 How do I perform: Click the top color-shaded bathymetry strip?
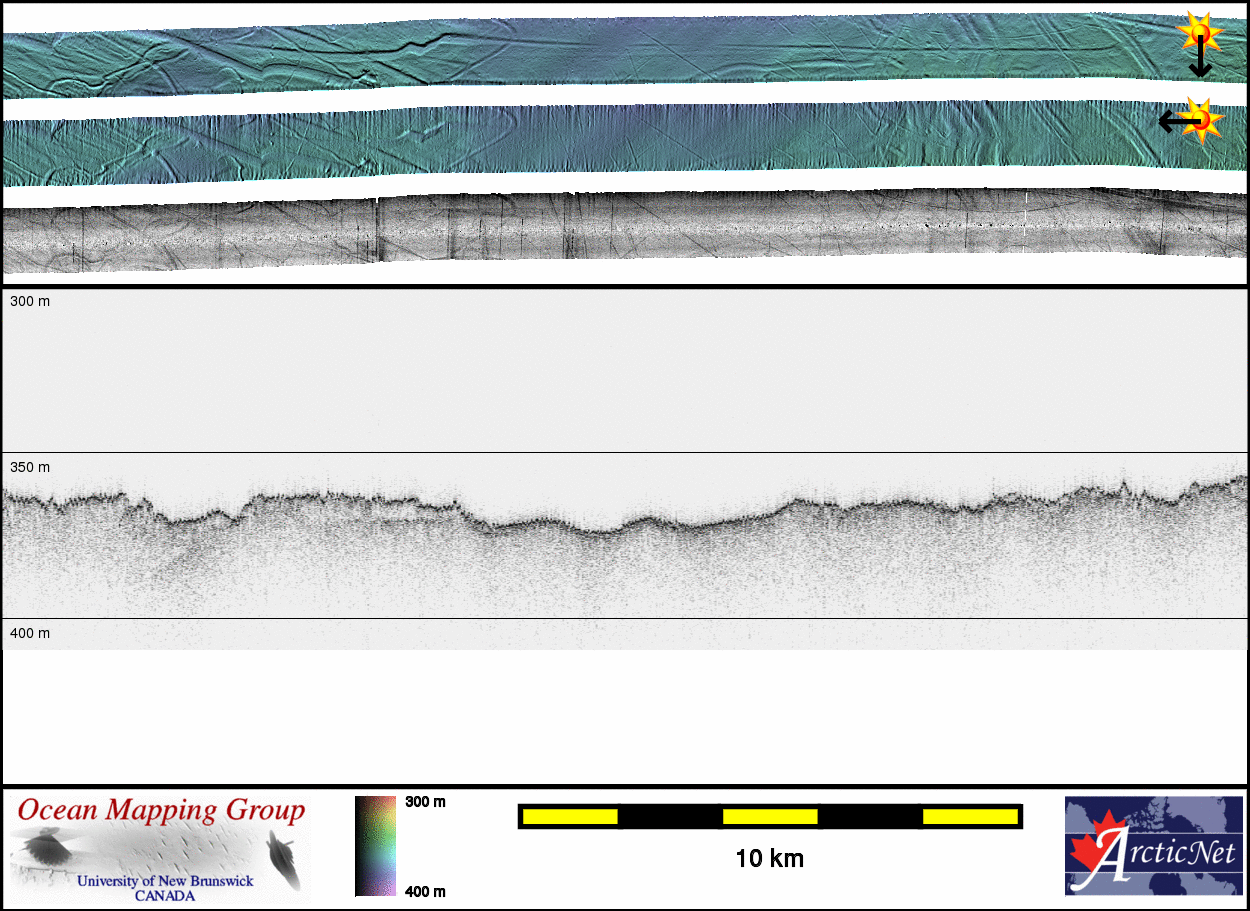[x=600, y=50]
